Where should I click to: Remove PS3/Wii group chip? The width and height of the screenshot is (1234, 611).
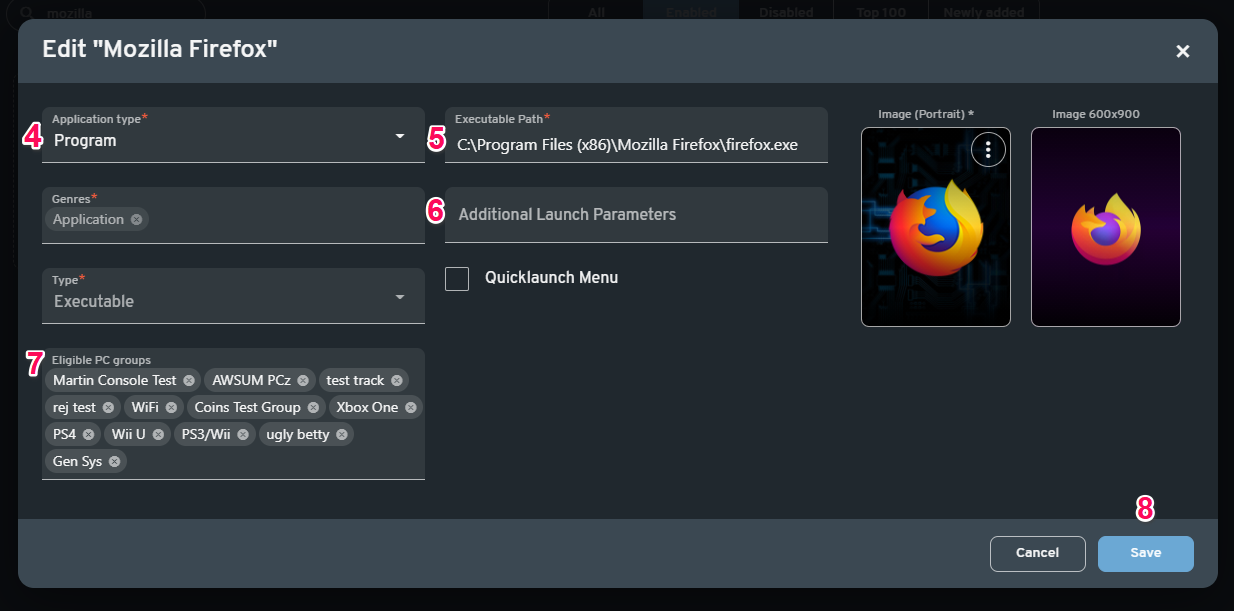242,434
